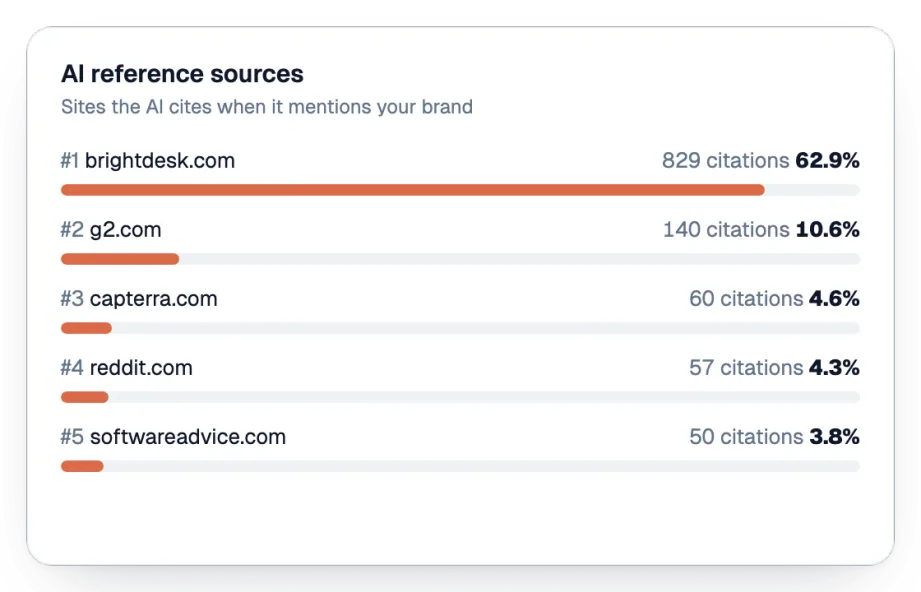Click the softwareadvice.com progress bar fill

(x=82, y=466)
